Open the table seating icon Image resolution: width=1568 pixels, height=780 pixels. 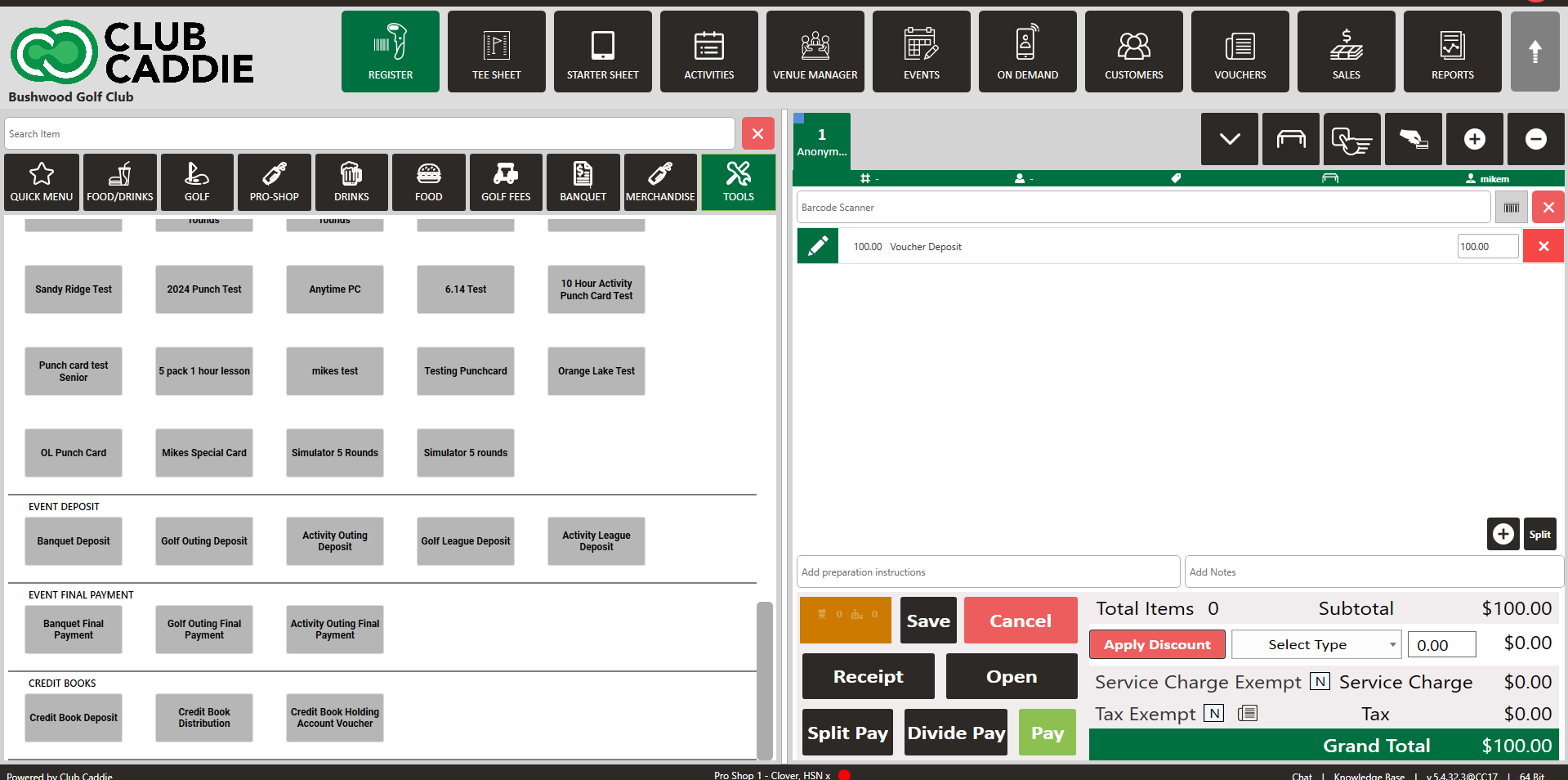tap(1290, 139)
